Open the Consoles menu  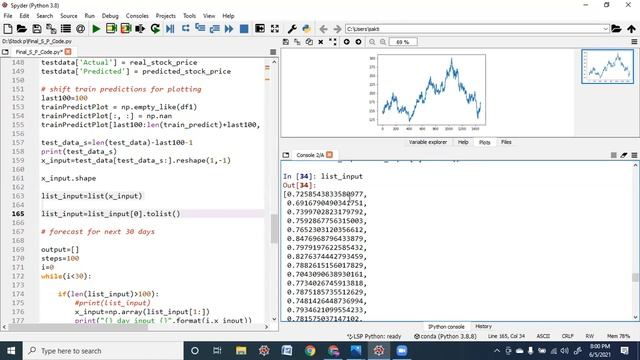coord(137,16)
